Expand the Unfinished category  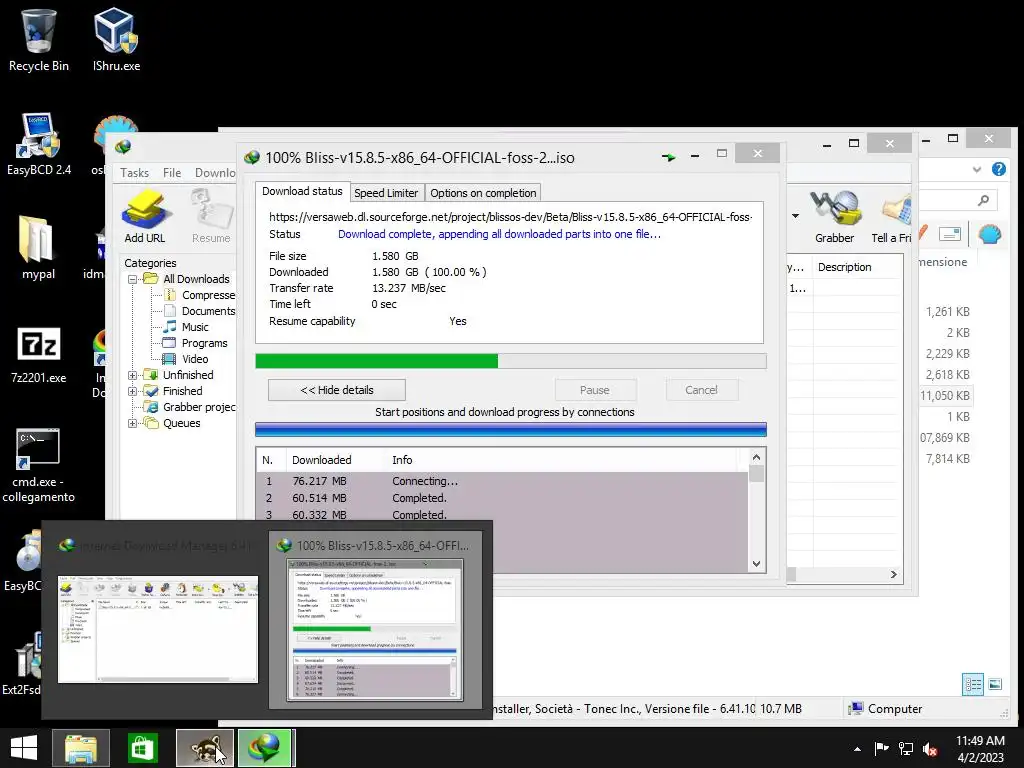[x=133, y=375]
